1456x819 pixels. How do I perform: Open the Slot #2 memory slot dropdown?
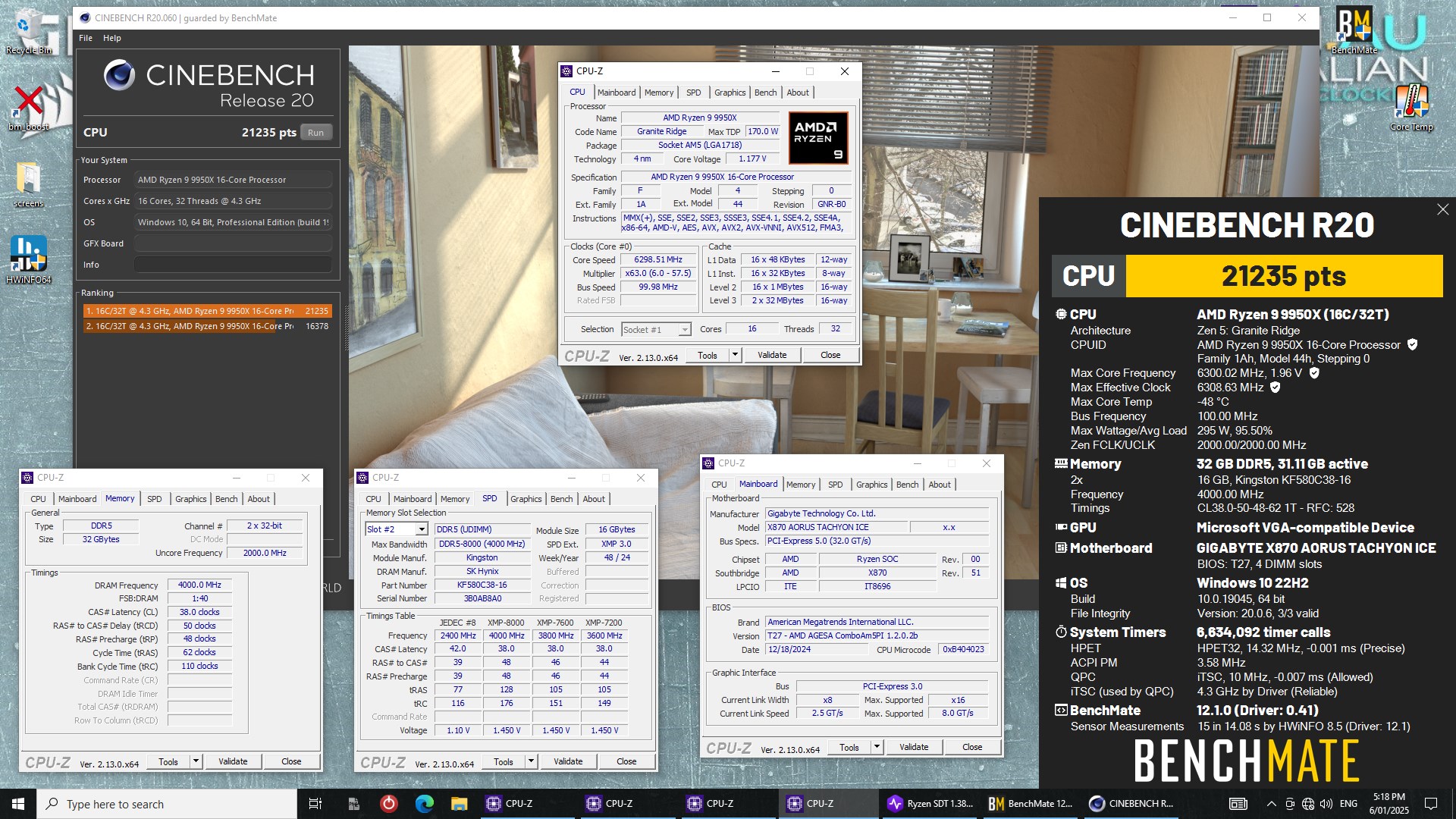coord(397,529)
